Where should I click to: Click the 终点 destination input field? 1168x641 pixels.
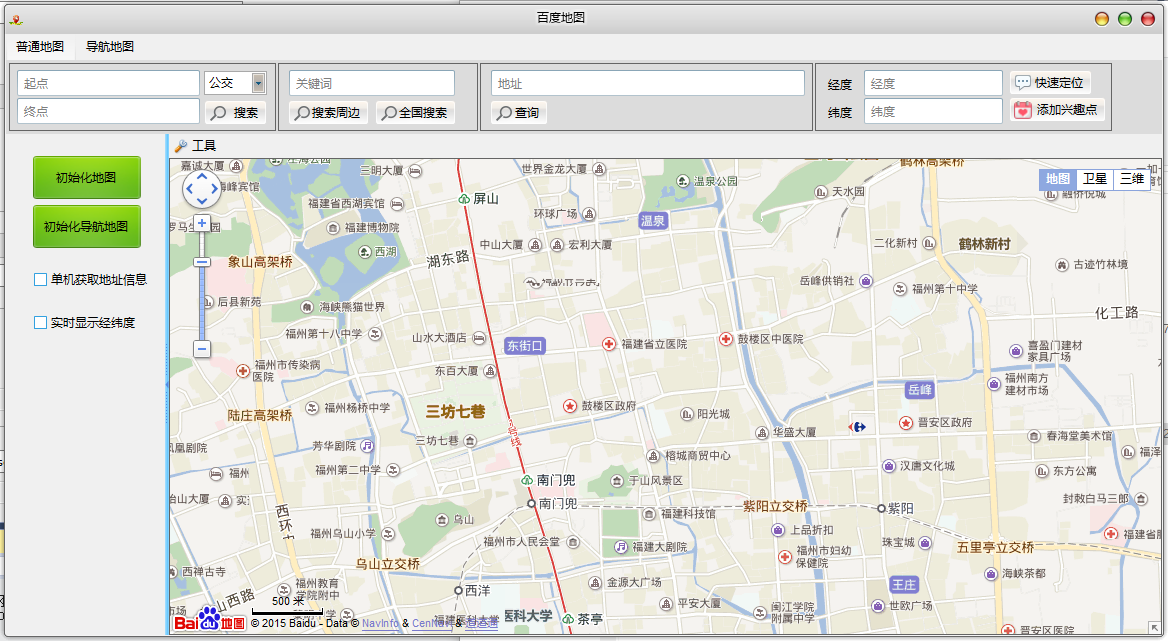108,112
